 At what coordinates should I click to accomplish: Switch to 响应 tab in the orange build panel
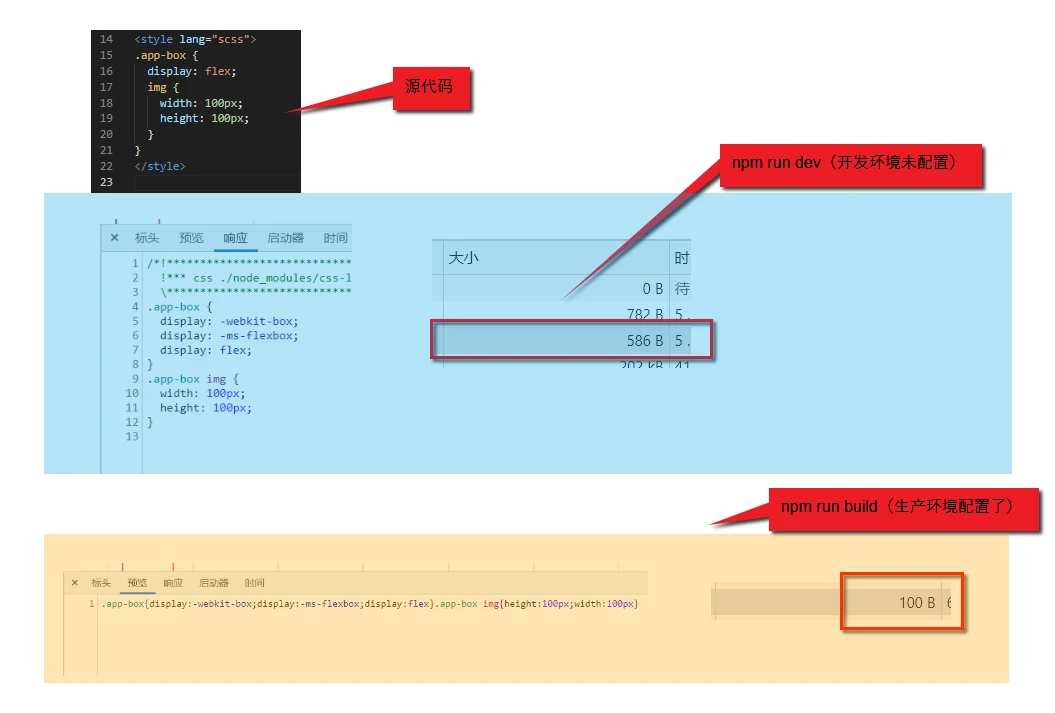pos(173,583)
